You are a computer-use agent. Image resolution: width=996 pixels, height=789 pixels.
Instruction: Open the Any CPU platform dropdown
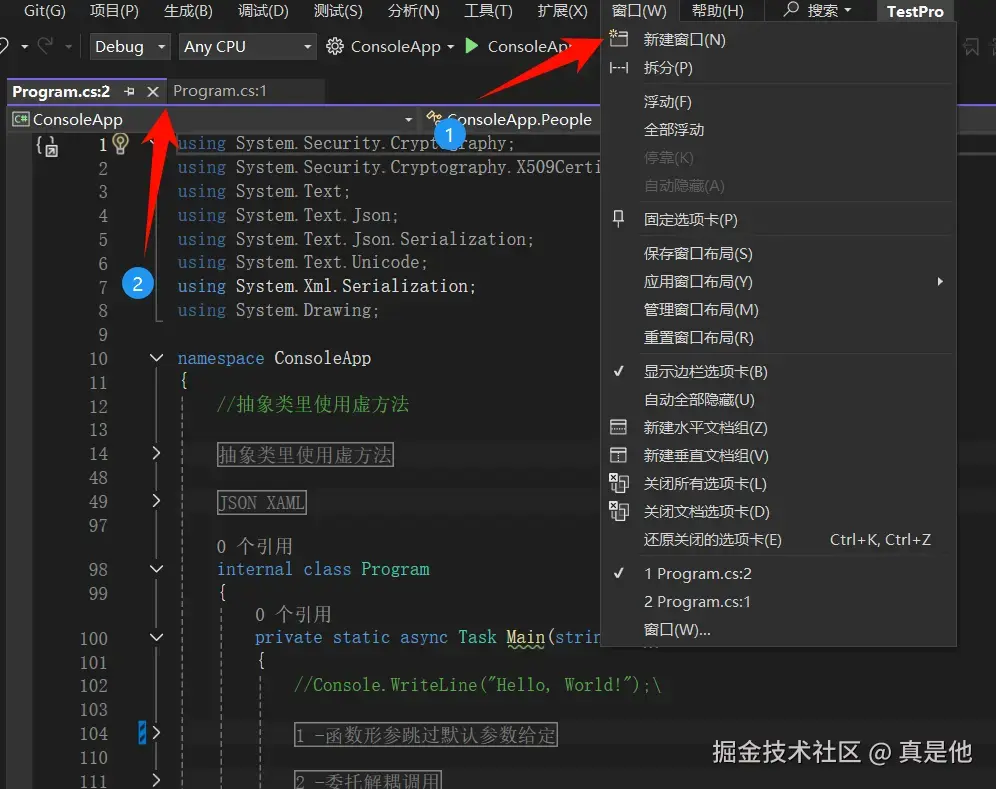pos(247,46)
